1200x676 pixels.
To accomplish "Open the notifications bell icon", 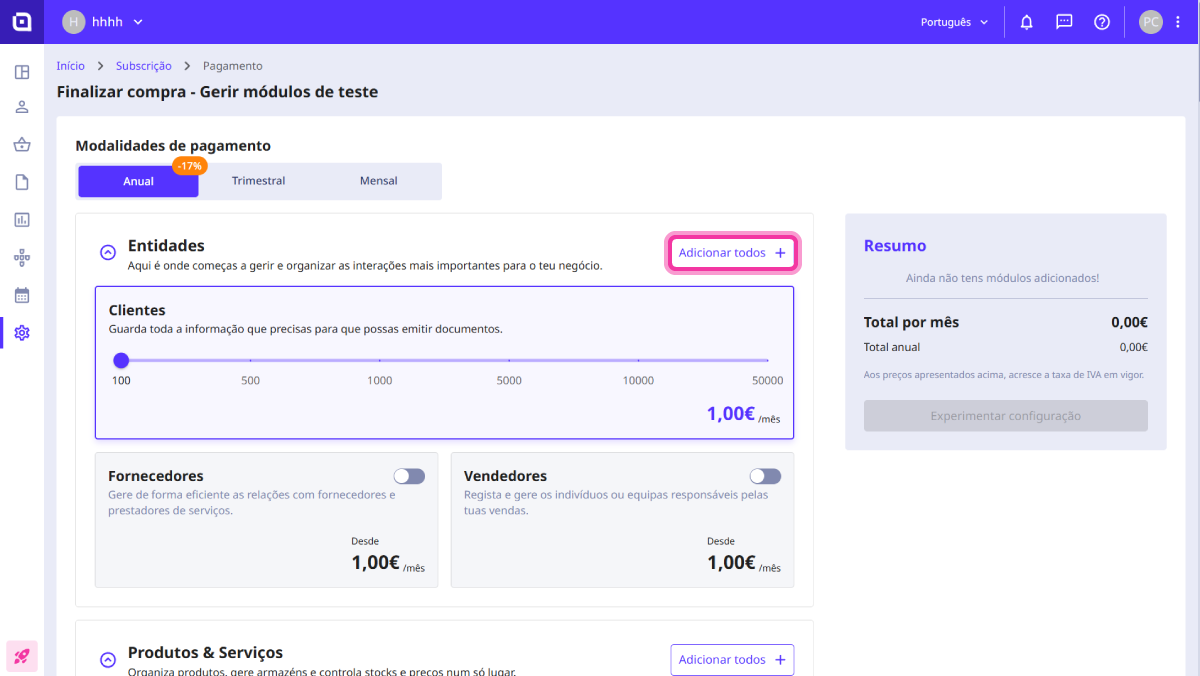I will pyautogui.click(x=1026, y=22).
